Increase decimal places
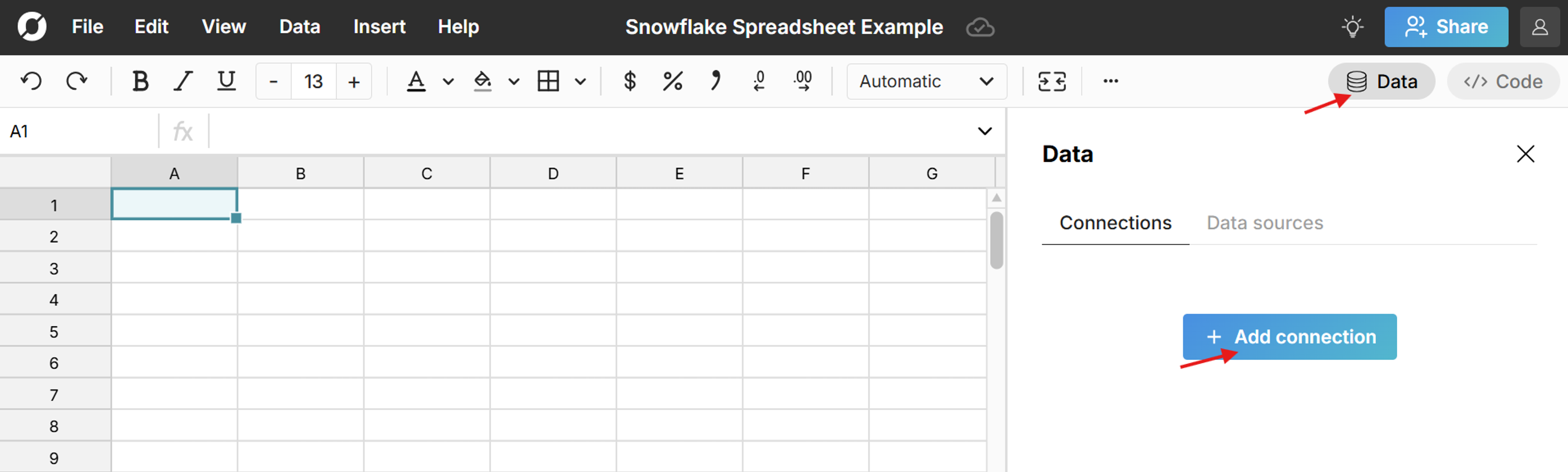The height and width of the screenshot is (472, 1568). point(803,81)
